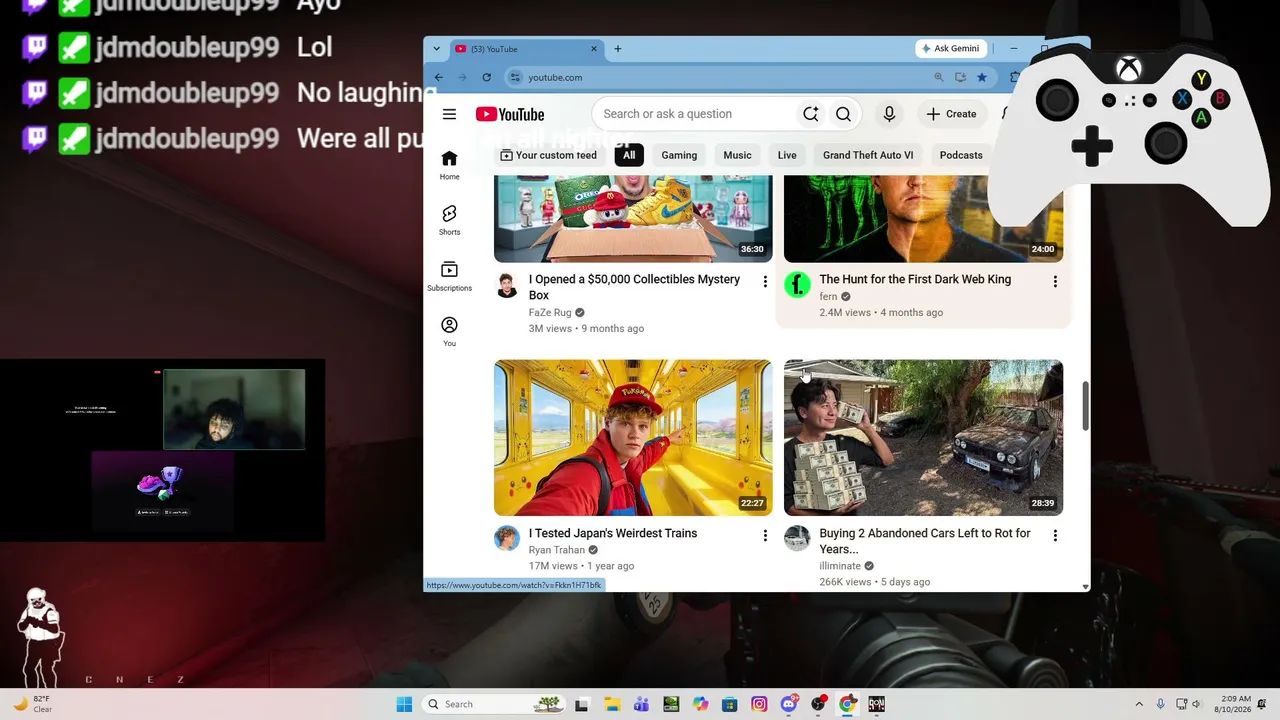Open the Windows Start menu
The image size is (1280, 720).
tap(404, 704)
